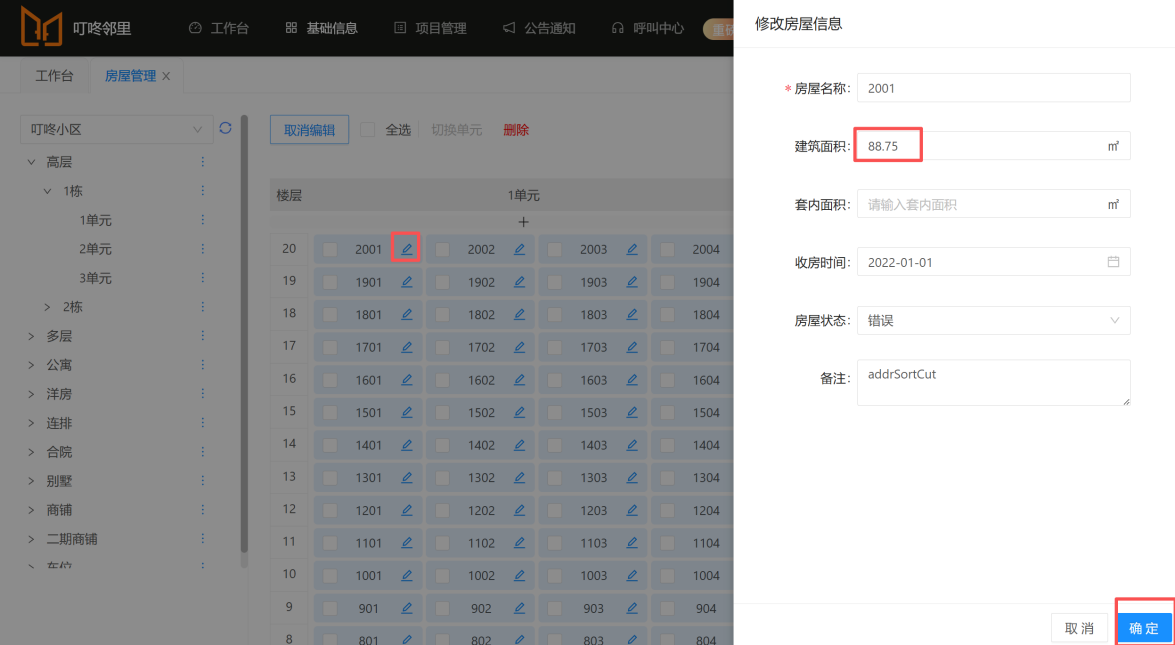Click the 套内面积 input field
Screen dimensions: 1175x645
pyautogui.click(x=980, y=204)
